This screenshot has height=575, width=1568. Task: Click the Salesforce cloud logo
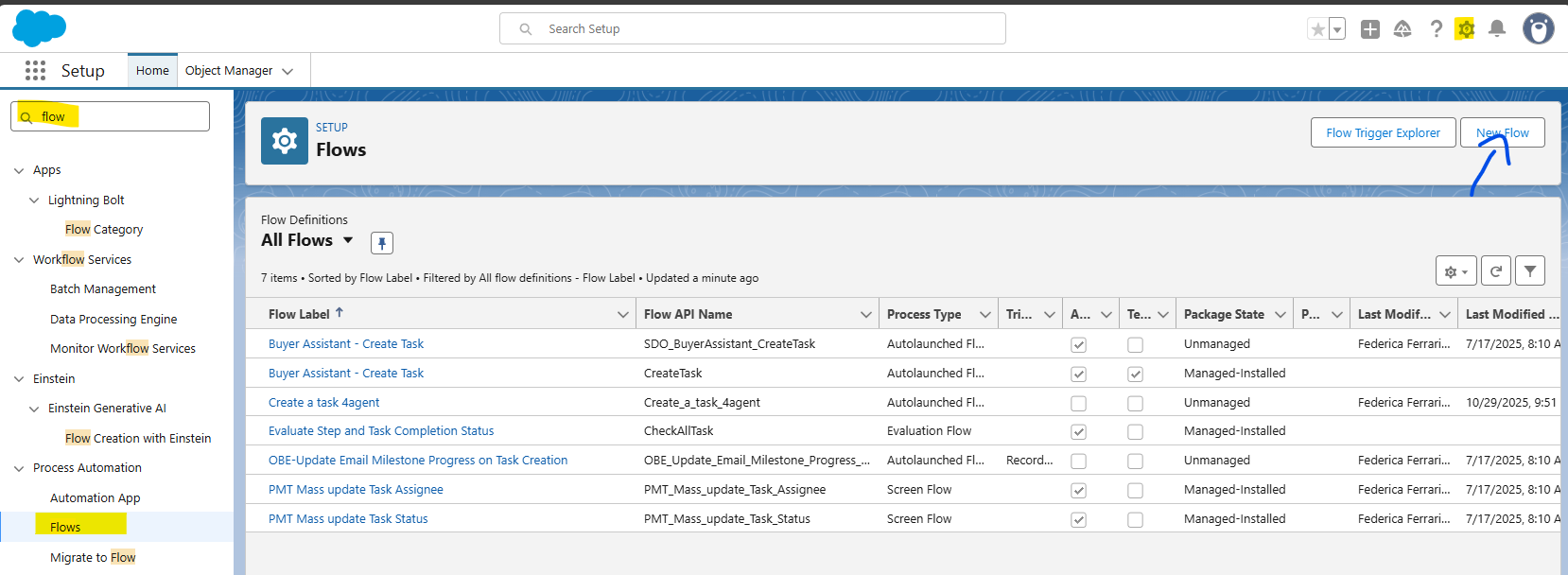coord(39,28)
